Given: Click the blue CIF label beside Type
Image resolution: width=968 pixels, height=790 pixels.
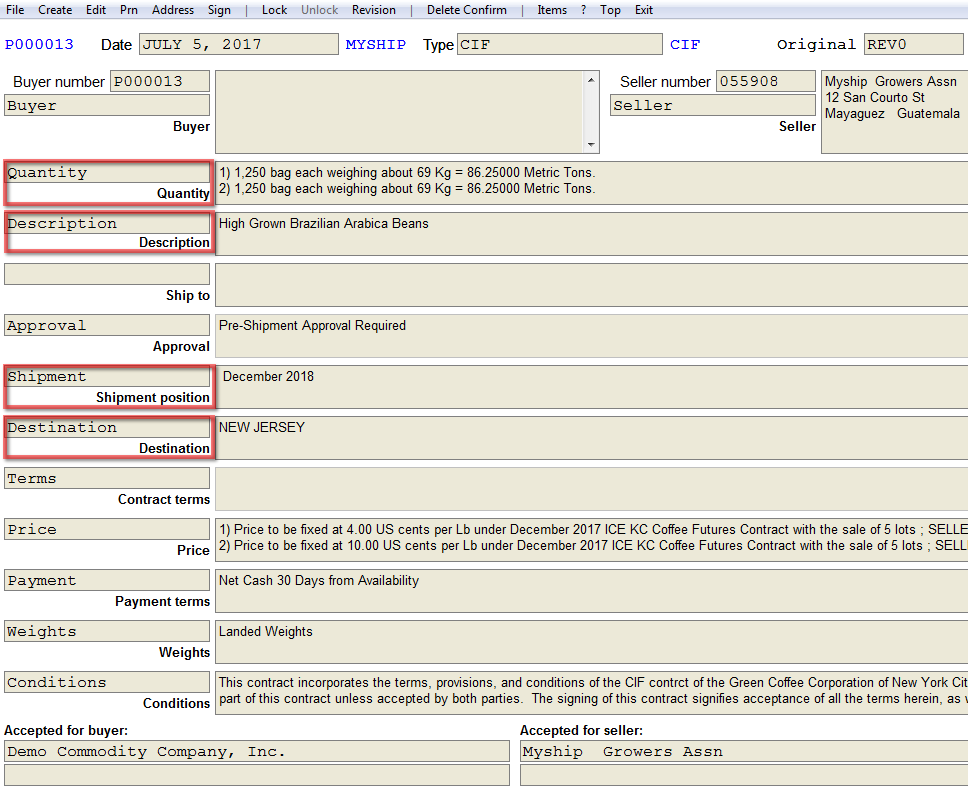Looking at the screenshot, I should tap(685, 44).
